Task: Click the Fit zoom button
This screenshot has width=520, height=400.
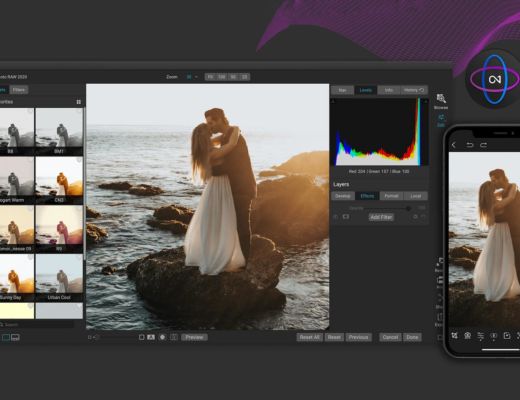Action: click(x=210, y=77)
